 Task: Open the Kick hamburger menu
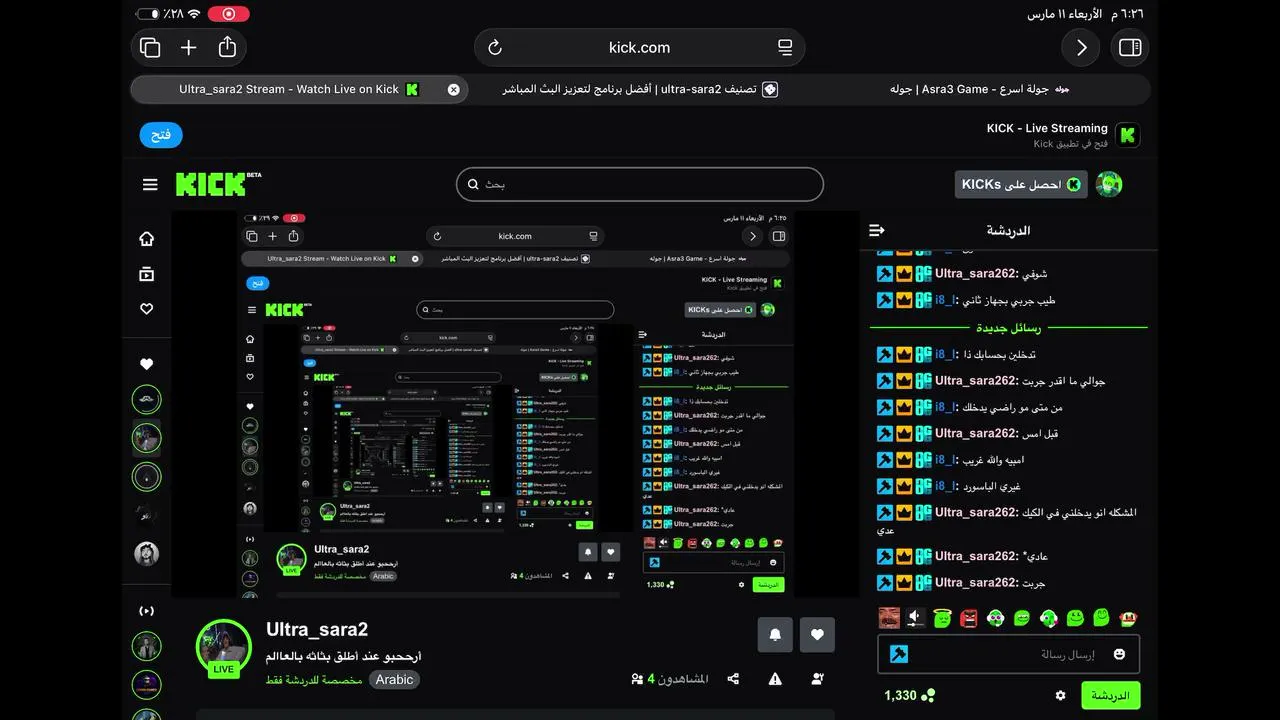[x=150, y=184]
